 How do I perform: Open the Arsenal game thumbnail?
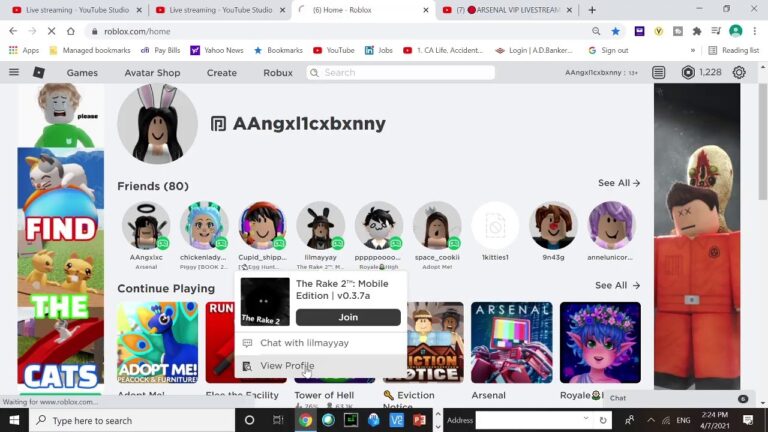click(x=512, y=342)
